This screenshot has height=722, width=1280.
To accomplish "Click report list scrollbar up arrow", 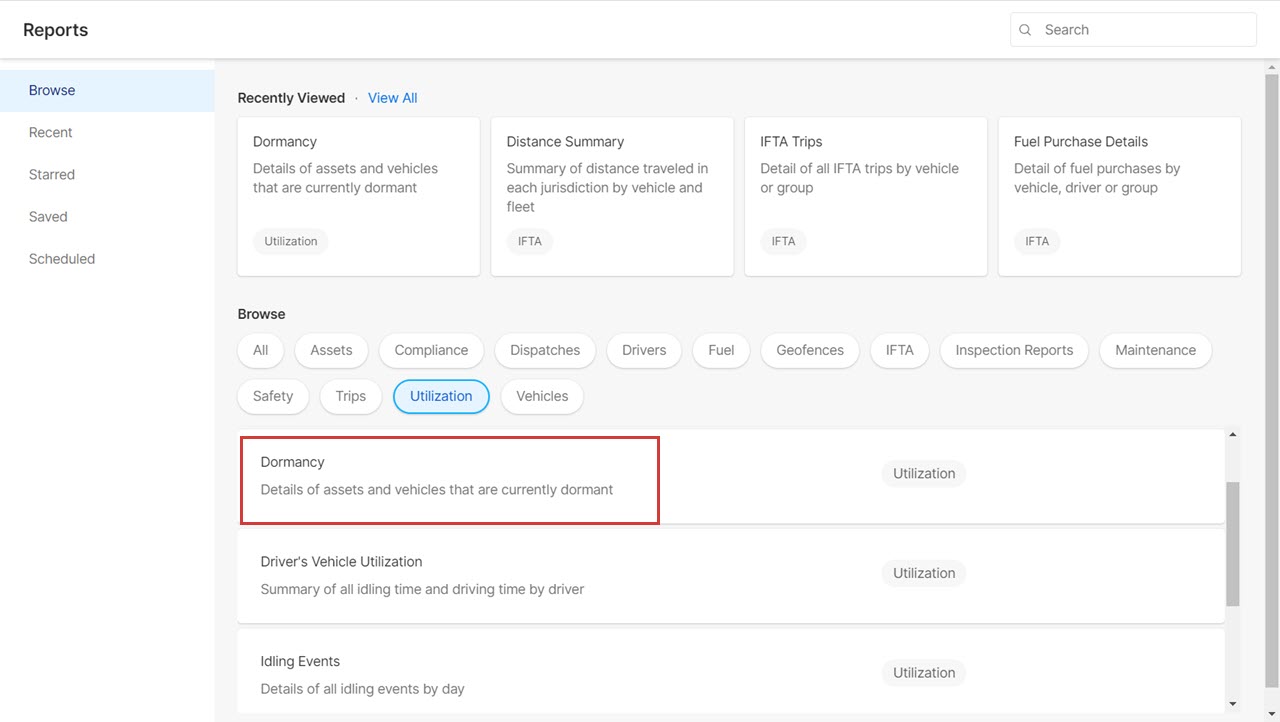I will (1233, 435).
